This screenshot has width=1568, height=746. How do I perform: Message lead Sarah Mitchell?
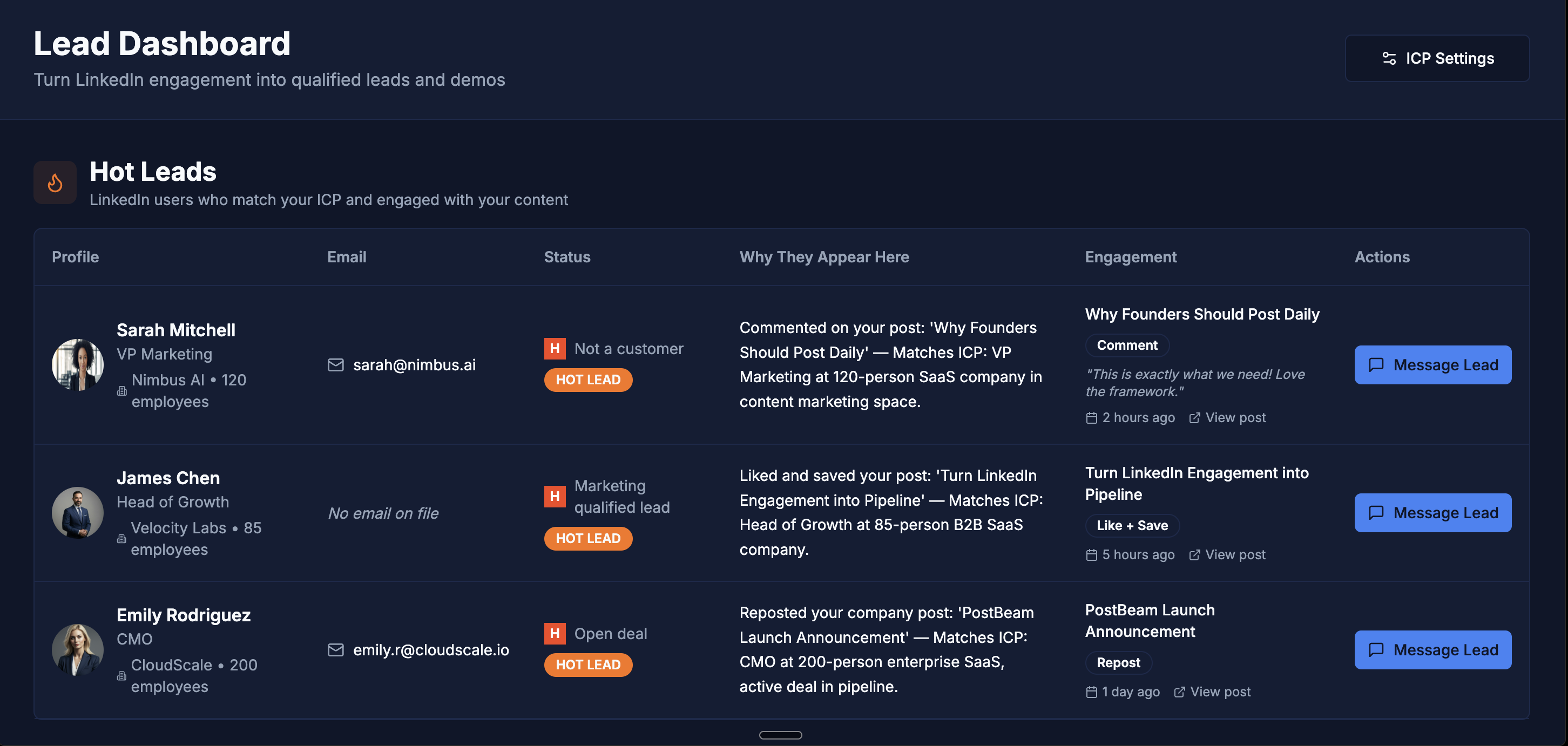tap(1432, 365)
